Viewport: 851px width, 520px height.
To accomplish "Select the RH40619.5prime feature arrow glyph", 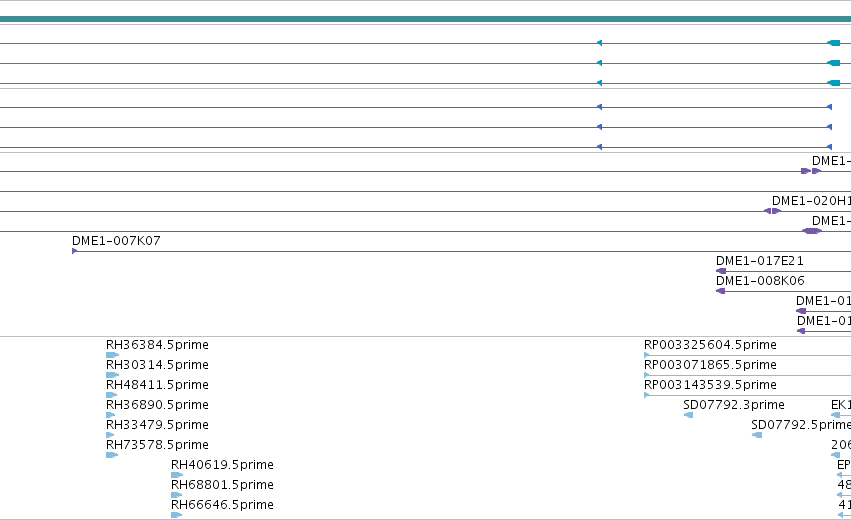I will pyautogui.click(x=177, y=475).
